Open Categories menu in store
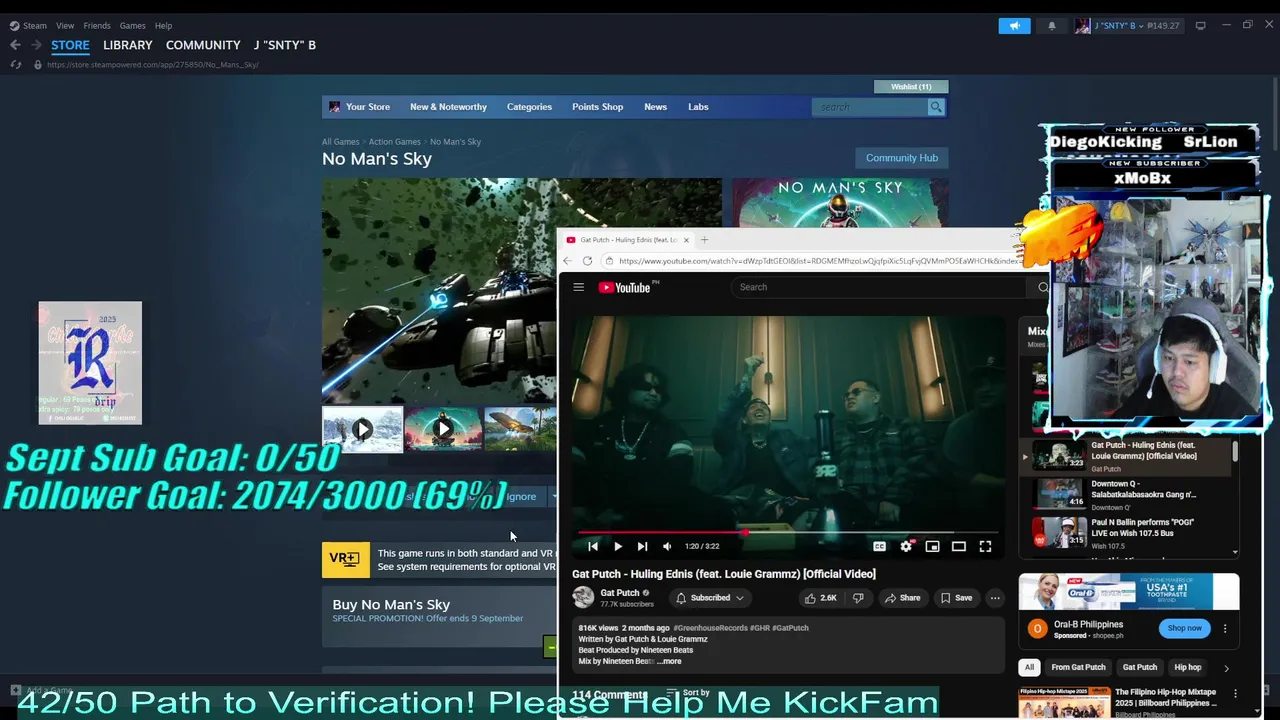1280x720 pixels. tap(529, 107)
